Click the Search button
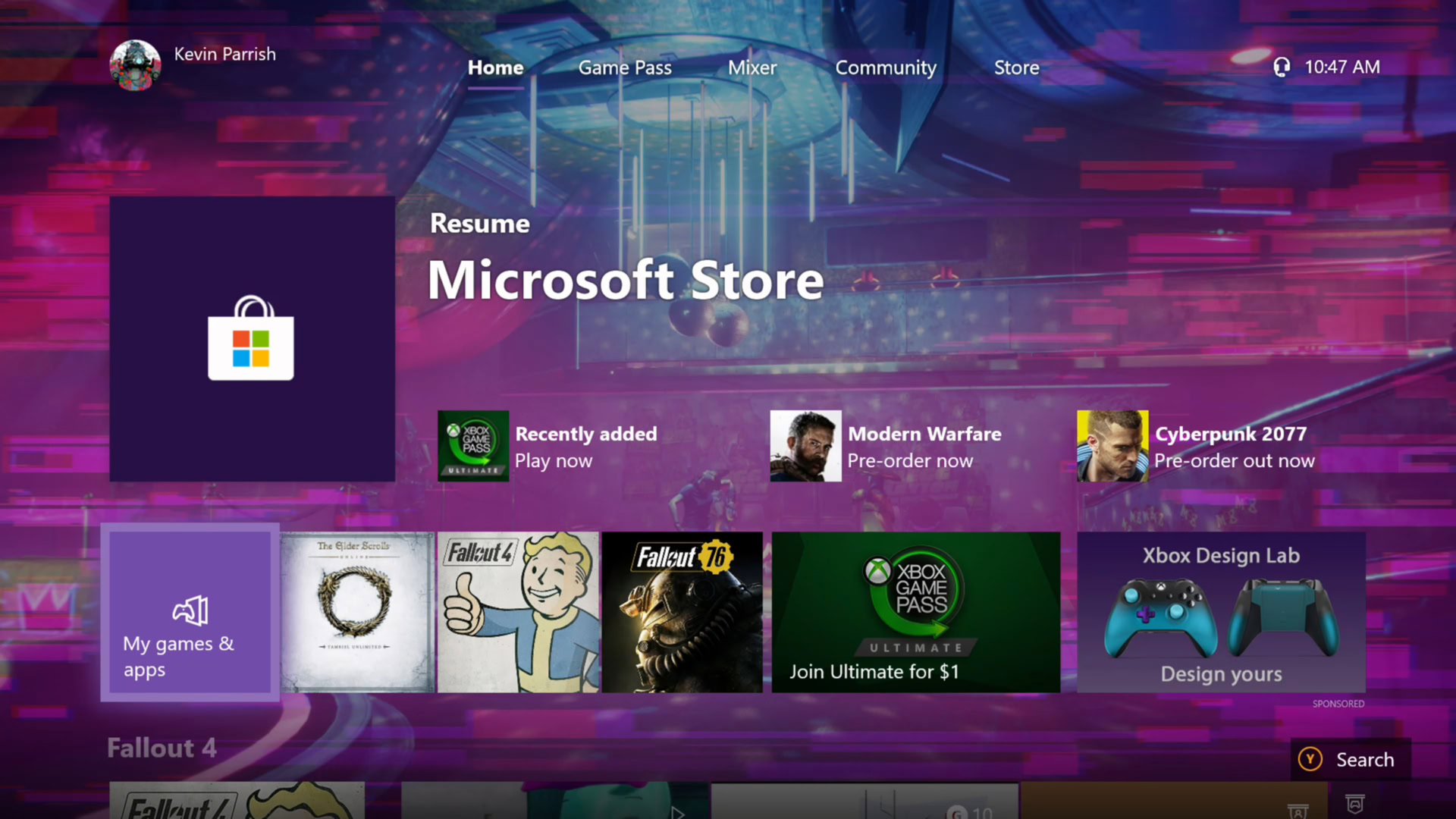Screen dimensions: 1456x819 coord(1351,759)
